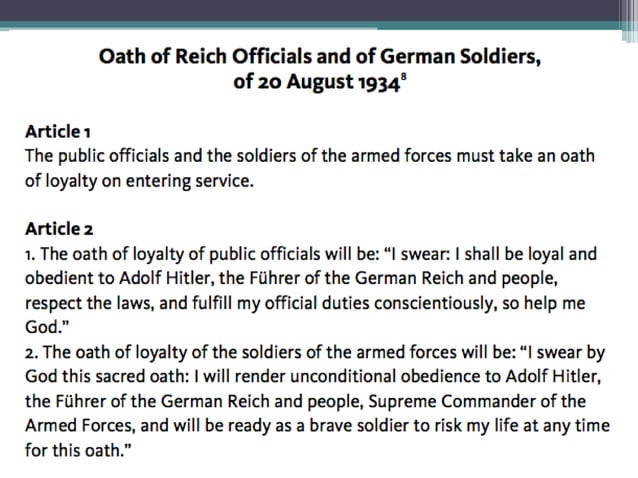Click the title line "Oath of Reich Officials"
Screen dimensions: 638x478
coord(320,56)
